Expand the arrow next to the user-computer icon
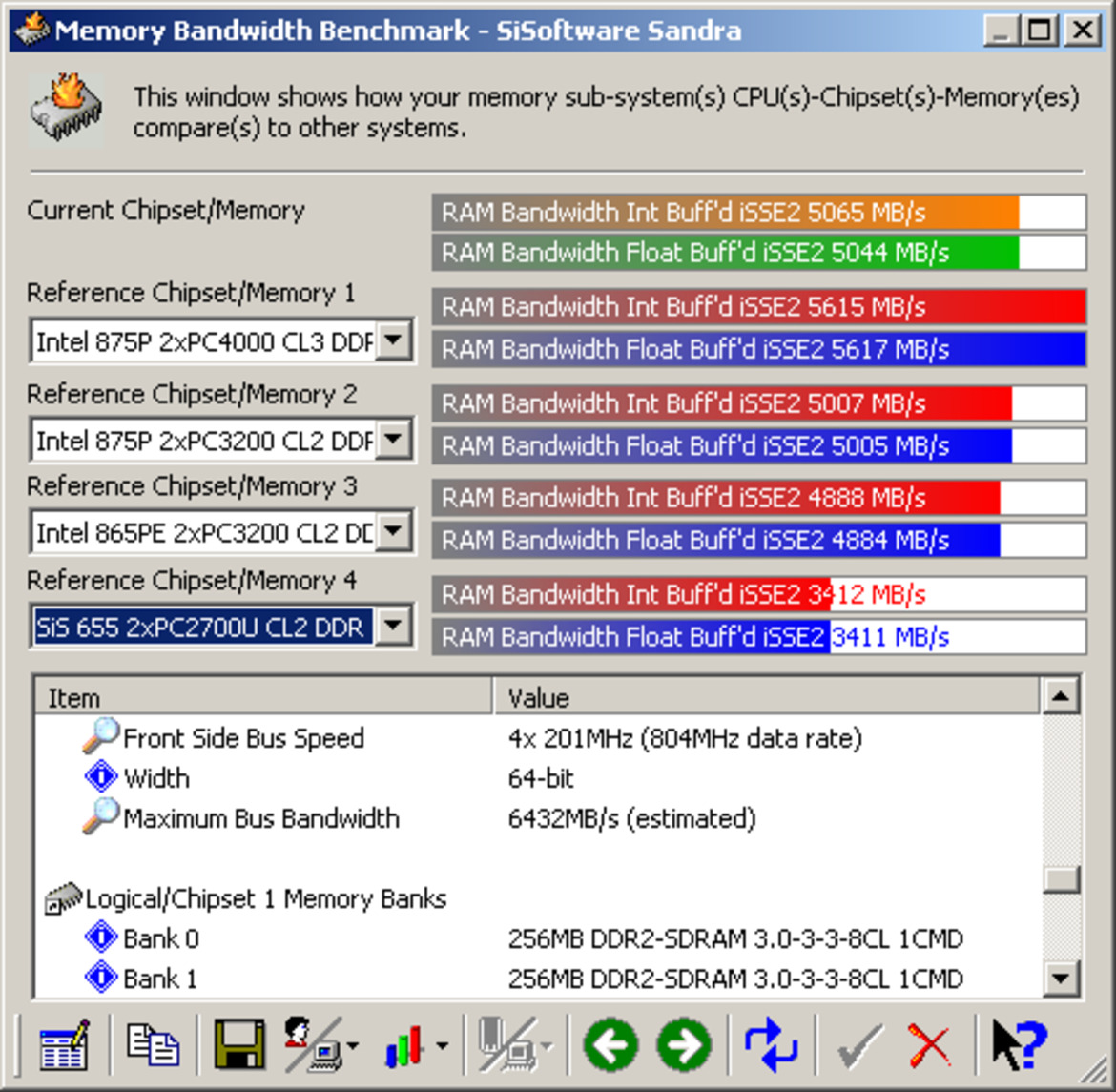 pyautogui.click(x=352, y=1046)
